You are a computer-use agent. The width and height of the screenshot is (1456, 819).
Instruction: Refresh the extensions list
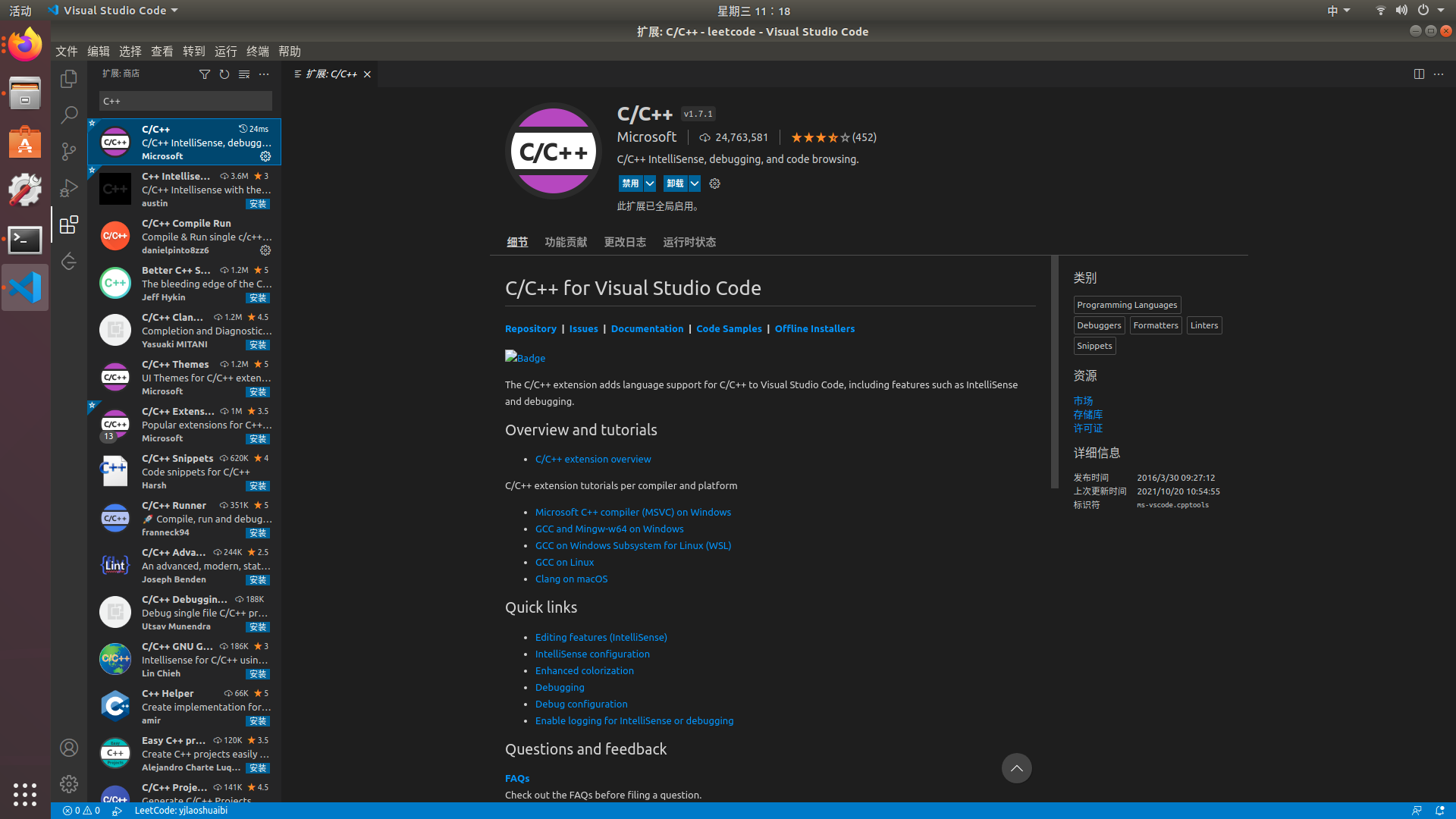(x=224, y=74)
